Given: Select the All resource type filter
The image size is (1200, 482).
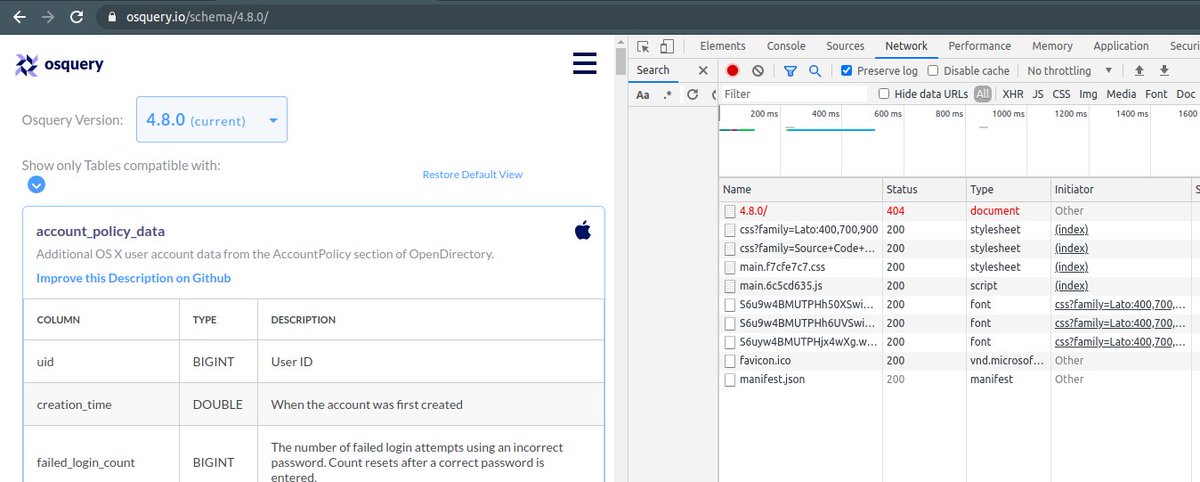Looking at the screenshot, I should [983, 94].
